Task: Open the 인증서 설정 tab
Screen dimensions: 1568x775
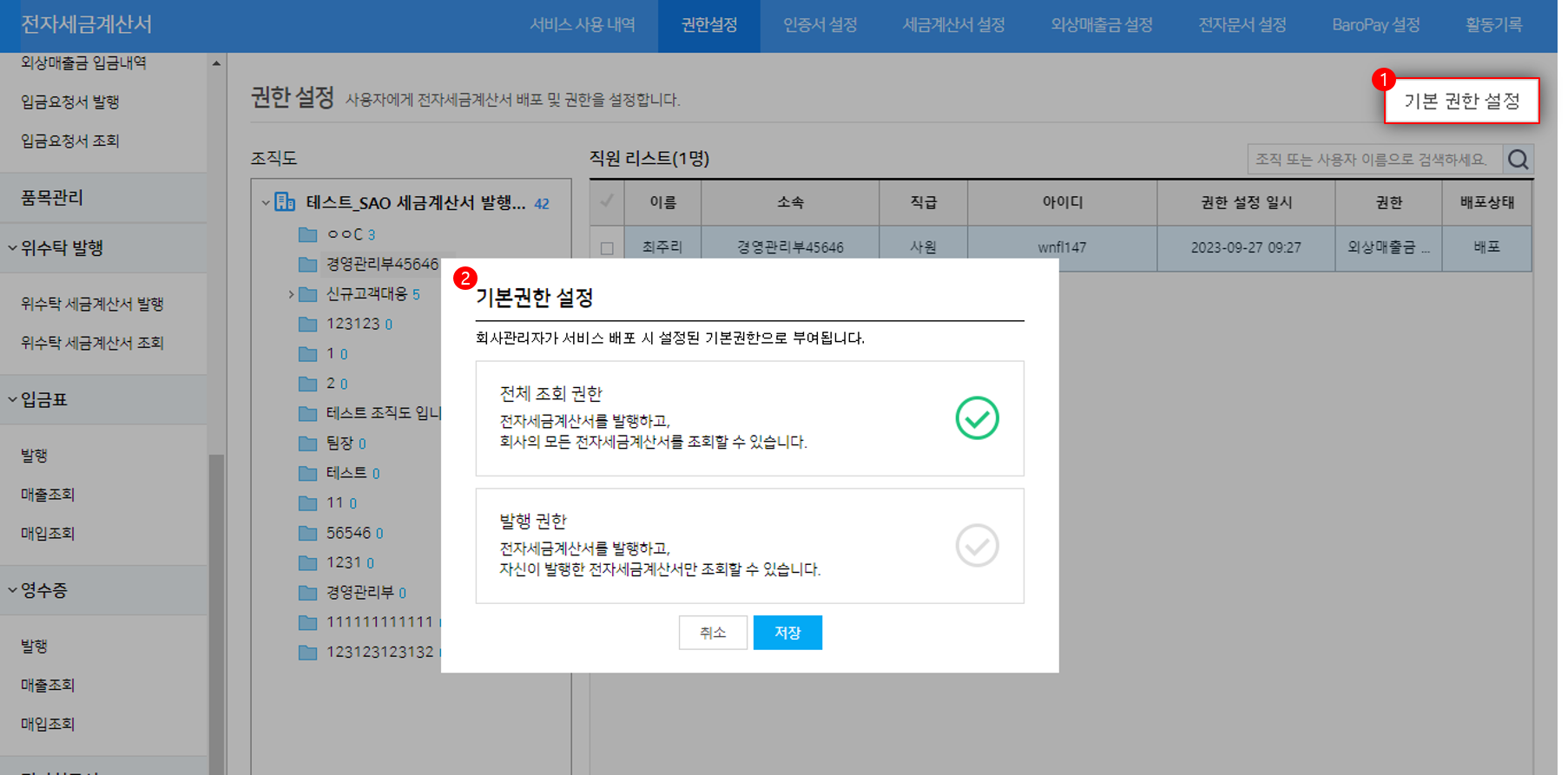Action: coord(820,25)
